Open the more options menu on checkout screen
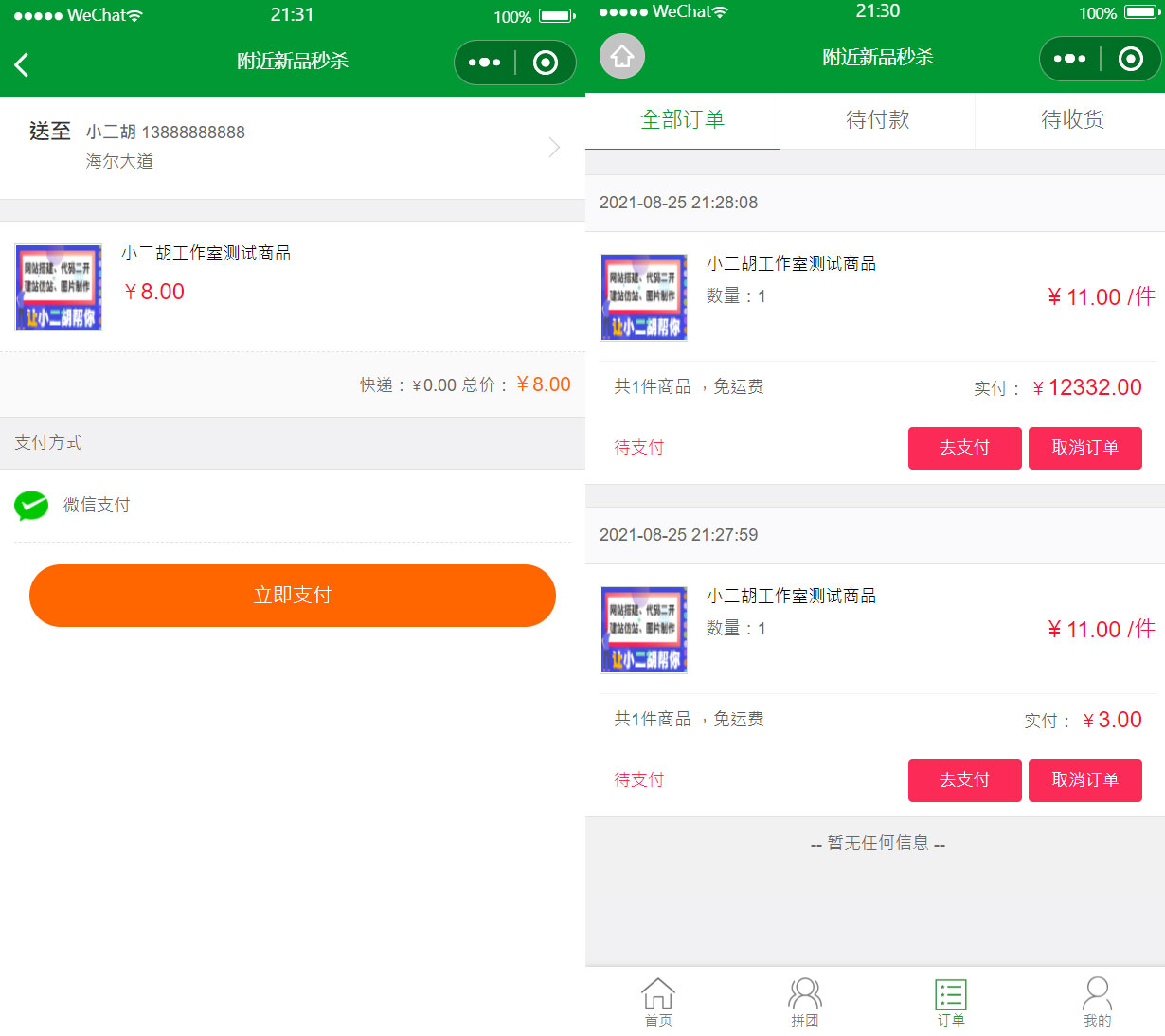The height and width of the screenshot is (1036, 1165). coord(484,63)
